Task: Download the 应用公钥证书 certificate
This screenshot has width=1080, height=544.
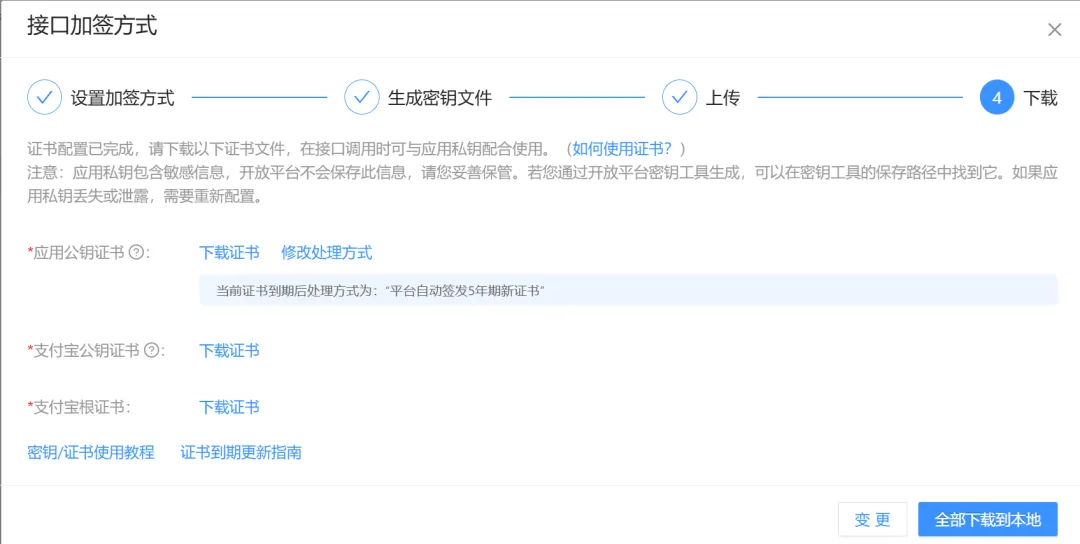Action: [229, 253]
